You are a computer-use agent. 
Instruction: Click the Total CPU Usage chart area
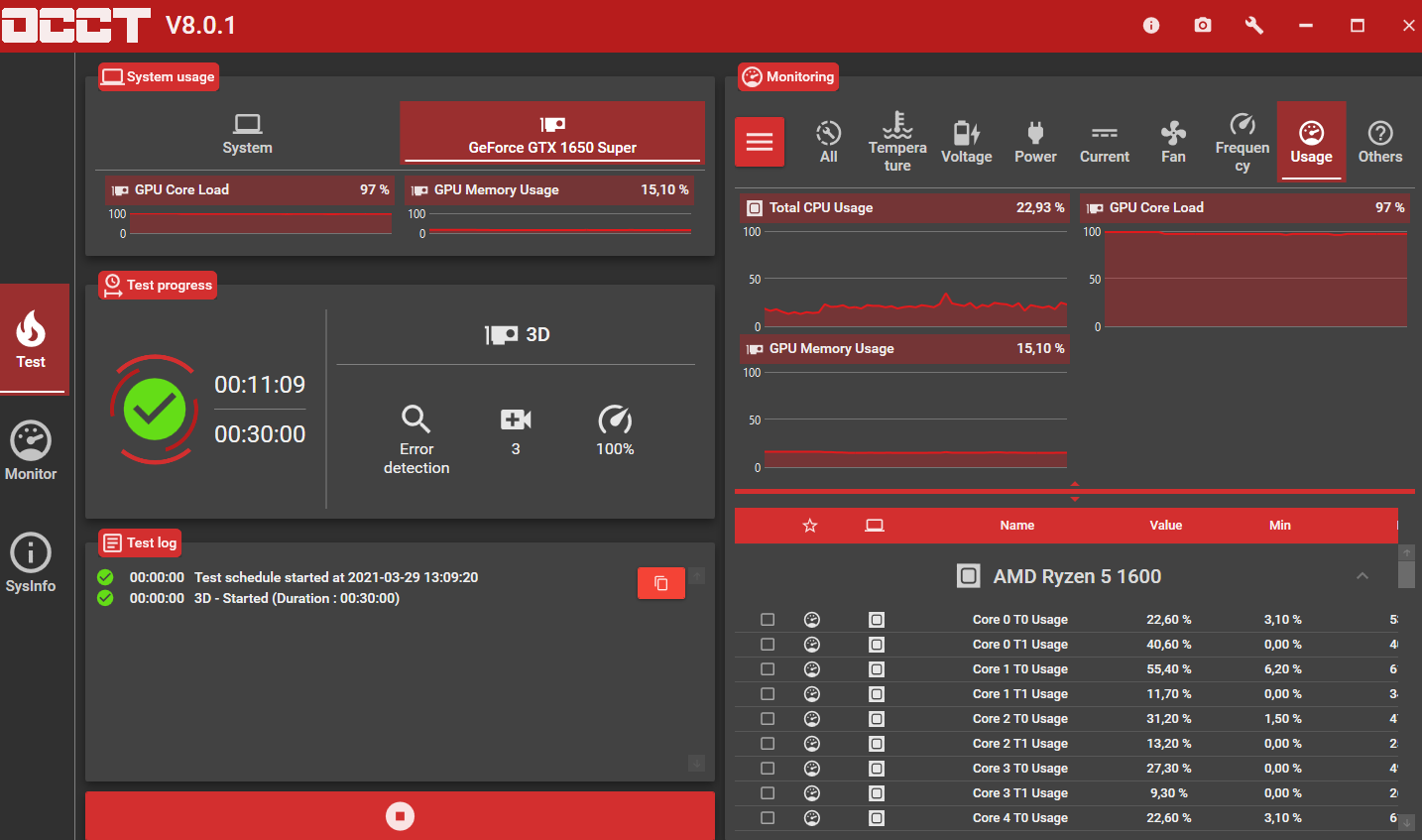914,280
